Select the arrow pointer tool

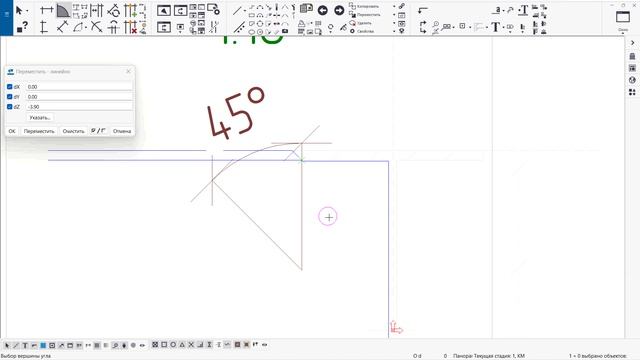[19, 10]
